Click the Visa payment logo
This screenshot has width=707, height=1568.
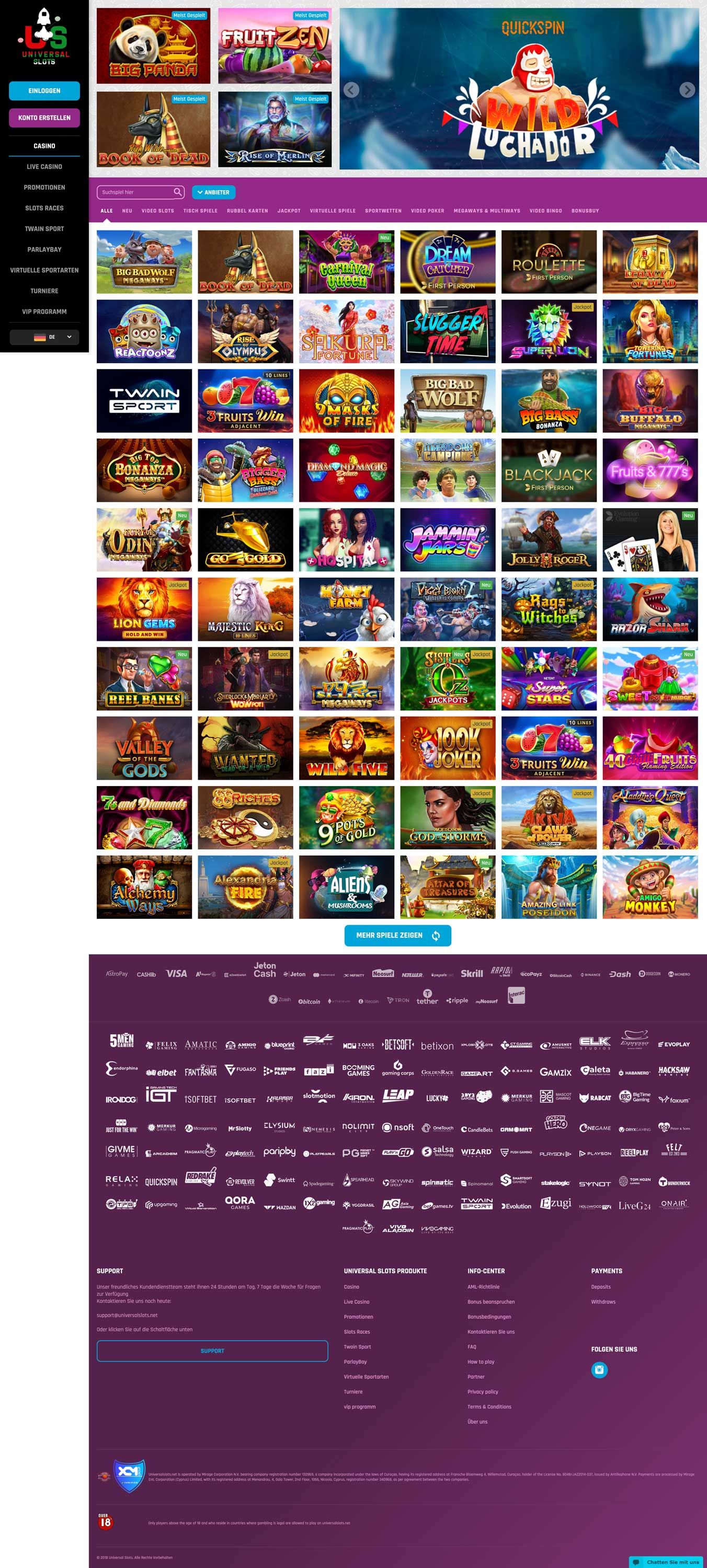(176, 973)
